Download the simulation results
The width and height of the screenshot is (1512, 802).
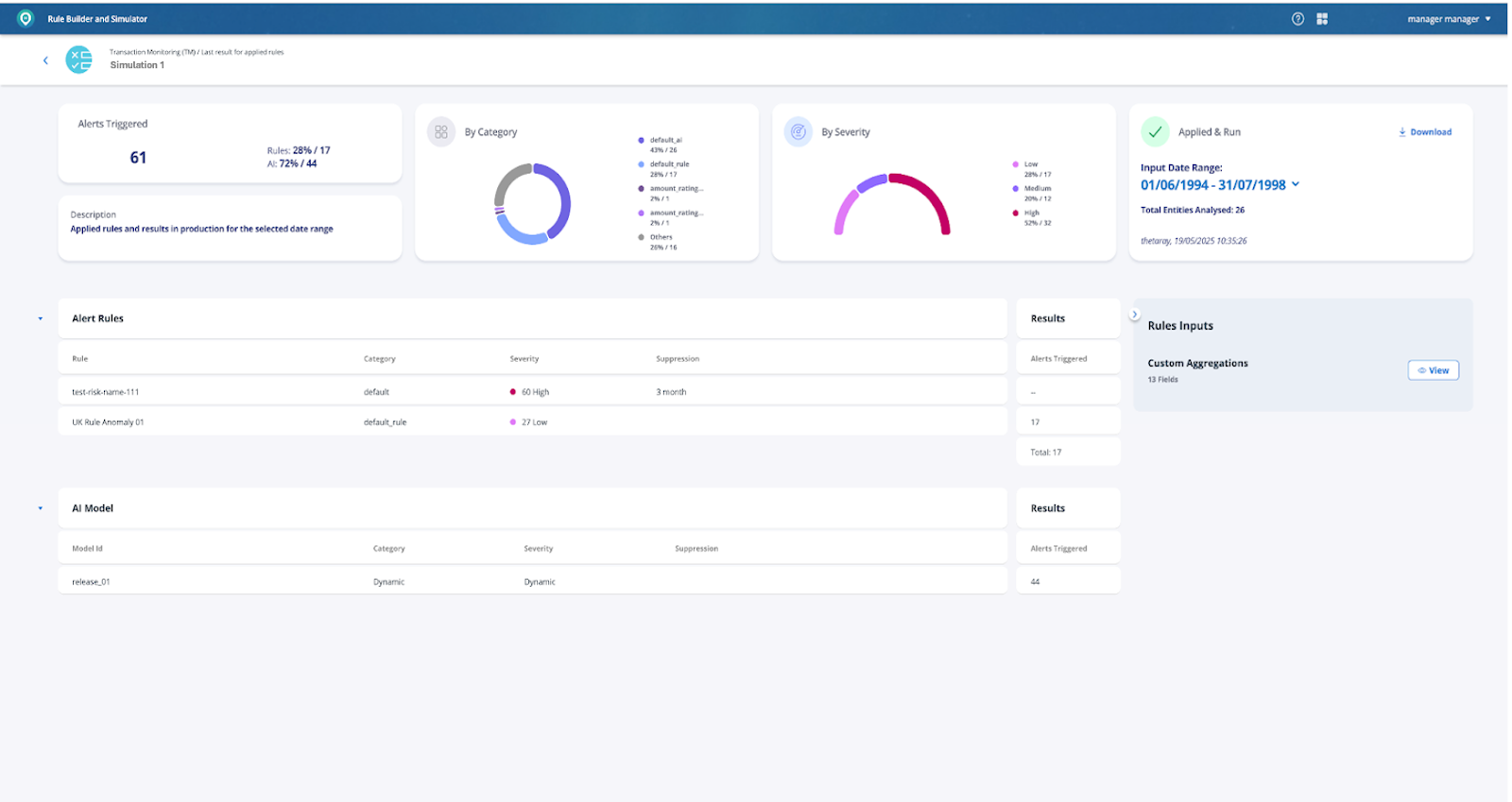coord(1425,132)
